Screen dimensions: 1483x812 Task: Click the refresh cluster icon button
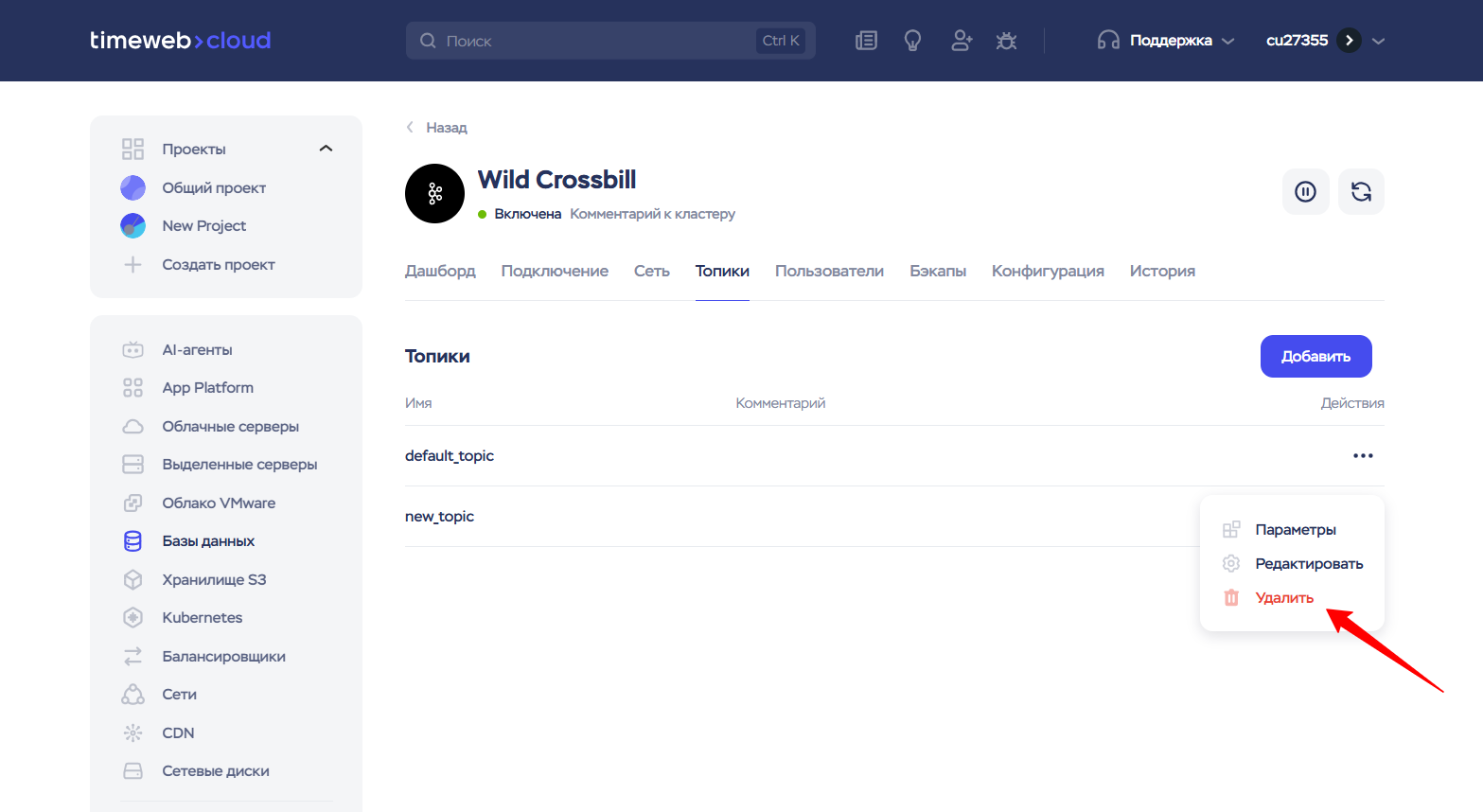click(1361, 192)
